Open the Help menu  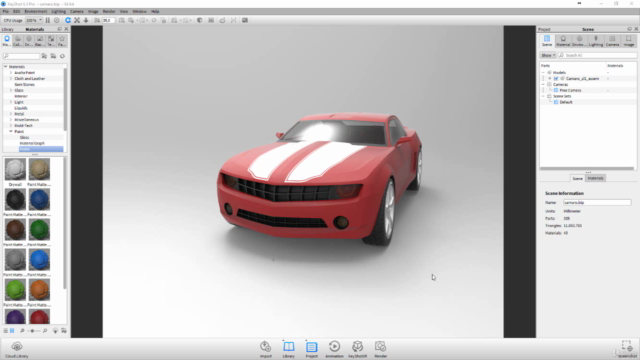coord(155,11)
